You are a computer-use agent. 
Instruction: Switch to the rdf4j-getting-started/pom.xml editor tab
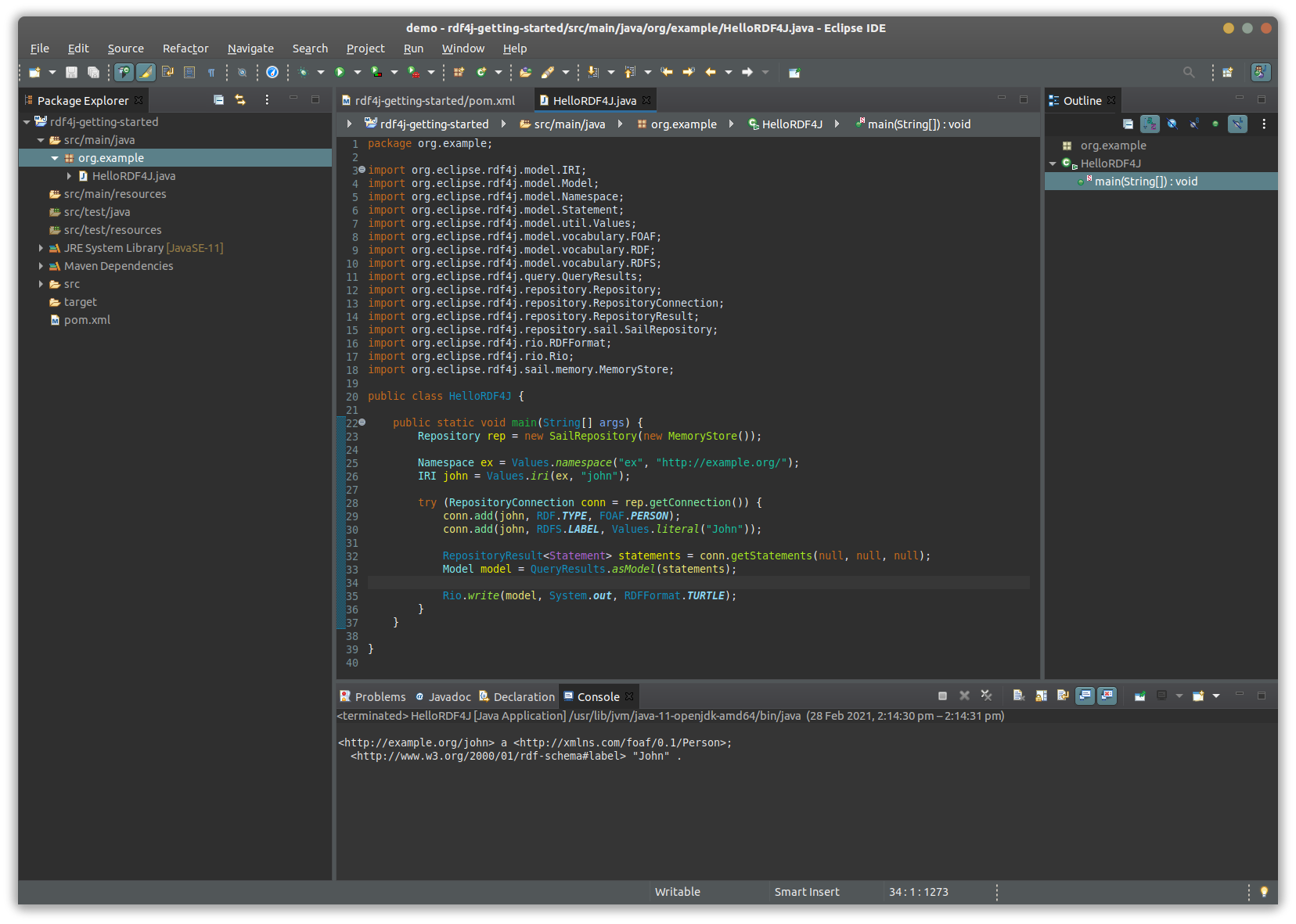click(x=429, y=100)
